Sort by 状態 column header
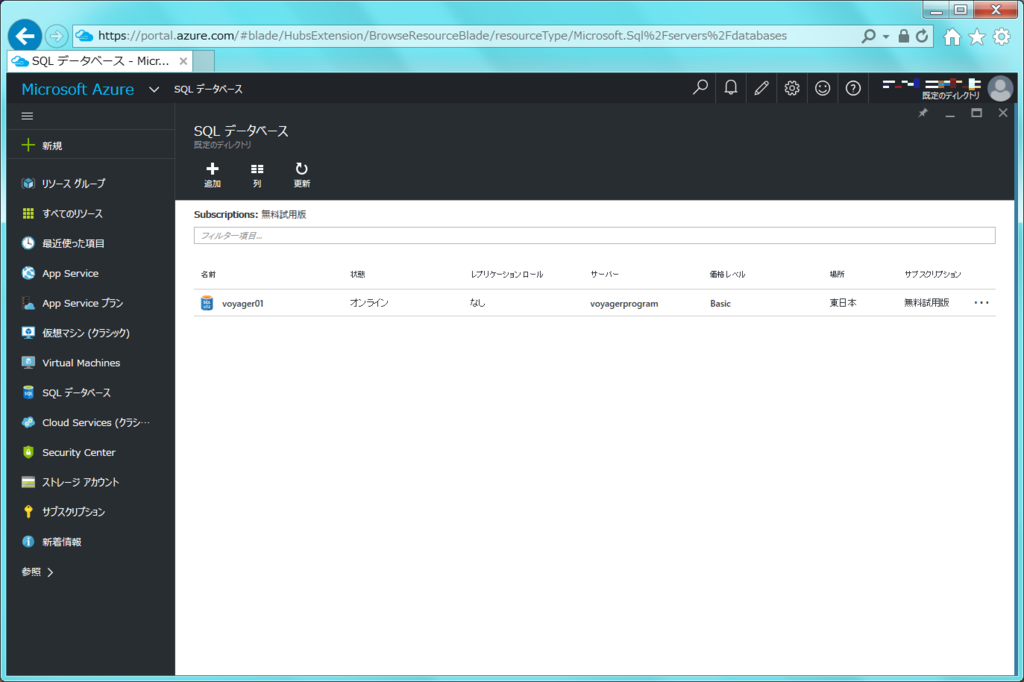The image size is (1024, 682). [358, 274]
